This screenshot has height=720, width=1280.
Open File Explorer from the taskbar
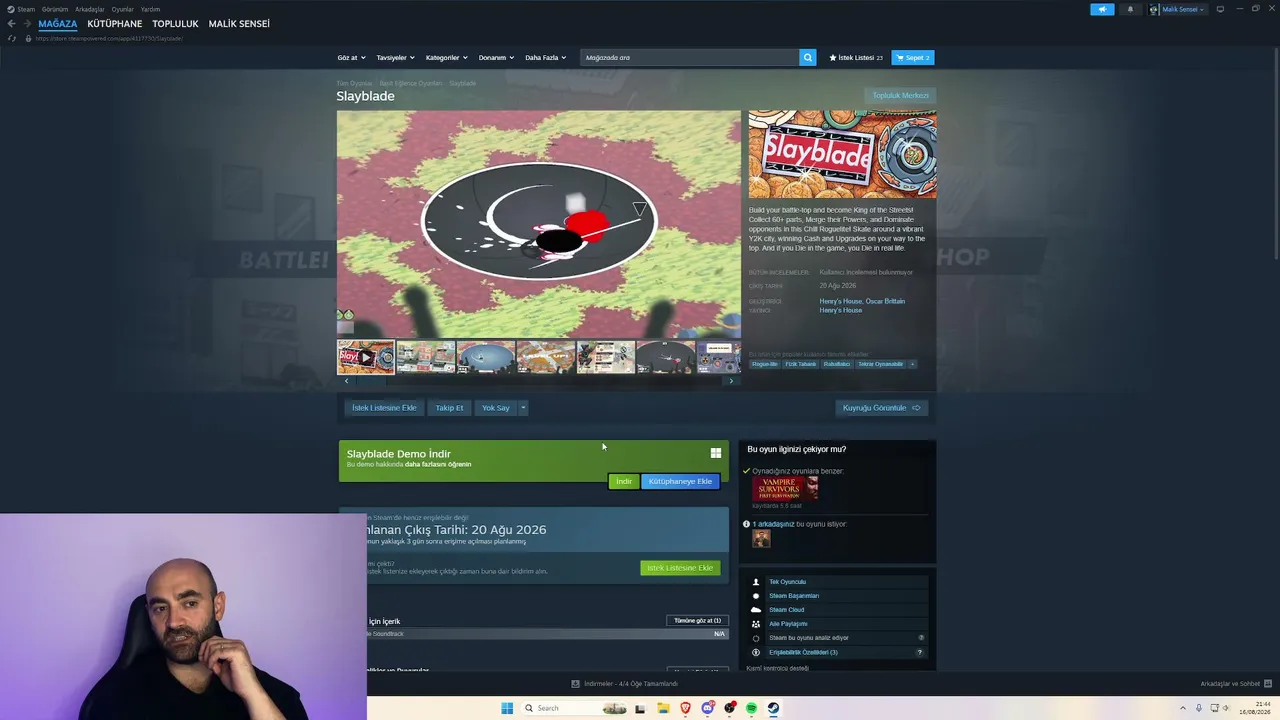663,708
